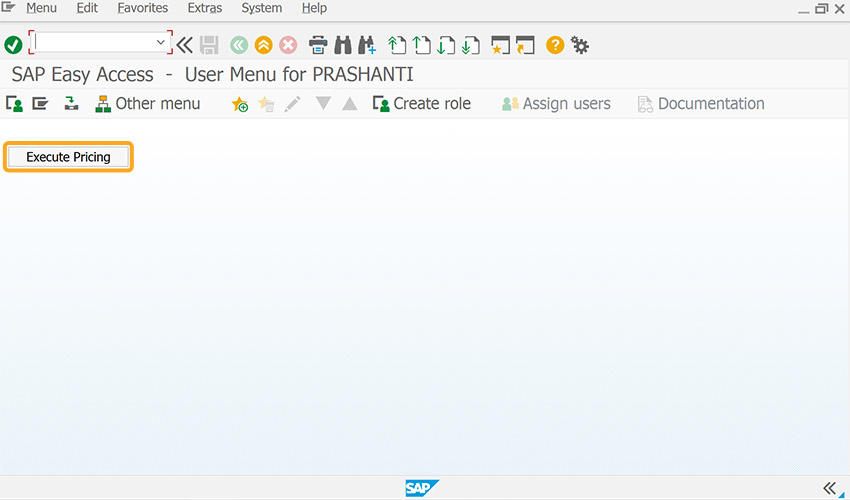Click the Other menu button
The height and width of the screenshot is (500, 850).
(147, 104)
